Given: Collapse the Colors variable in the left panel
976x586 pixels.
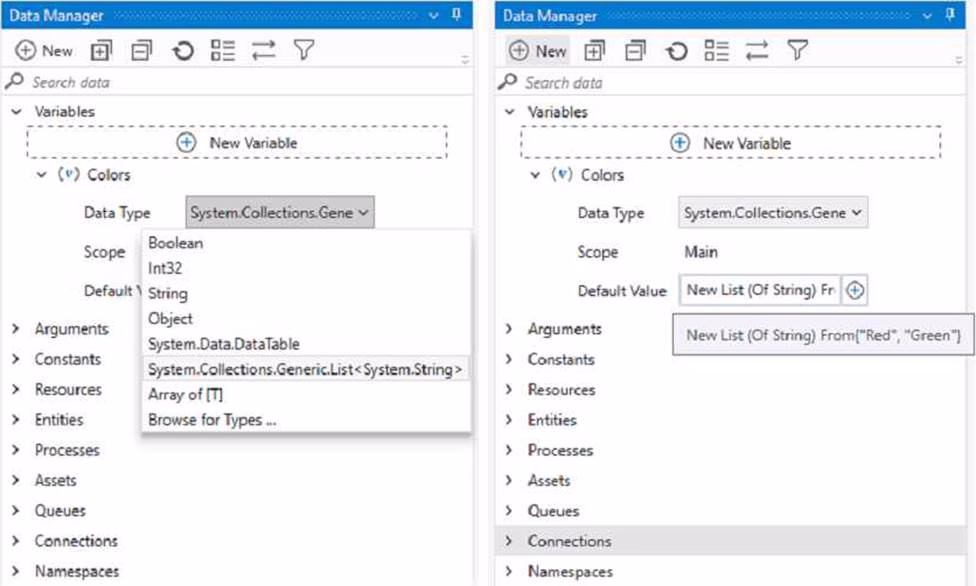Looking at the screenshot, I should point(42,175).
